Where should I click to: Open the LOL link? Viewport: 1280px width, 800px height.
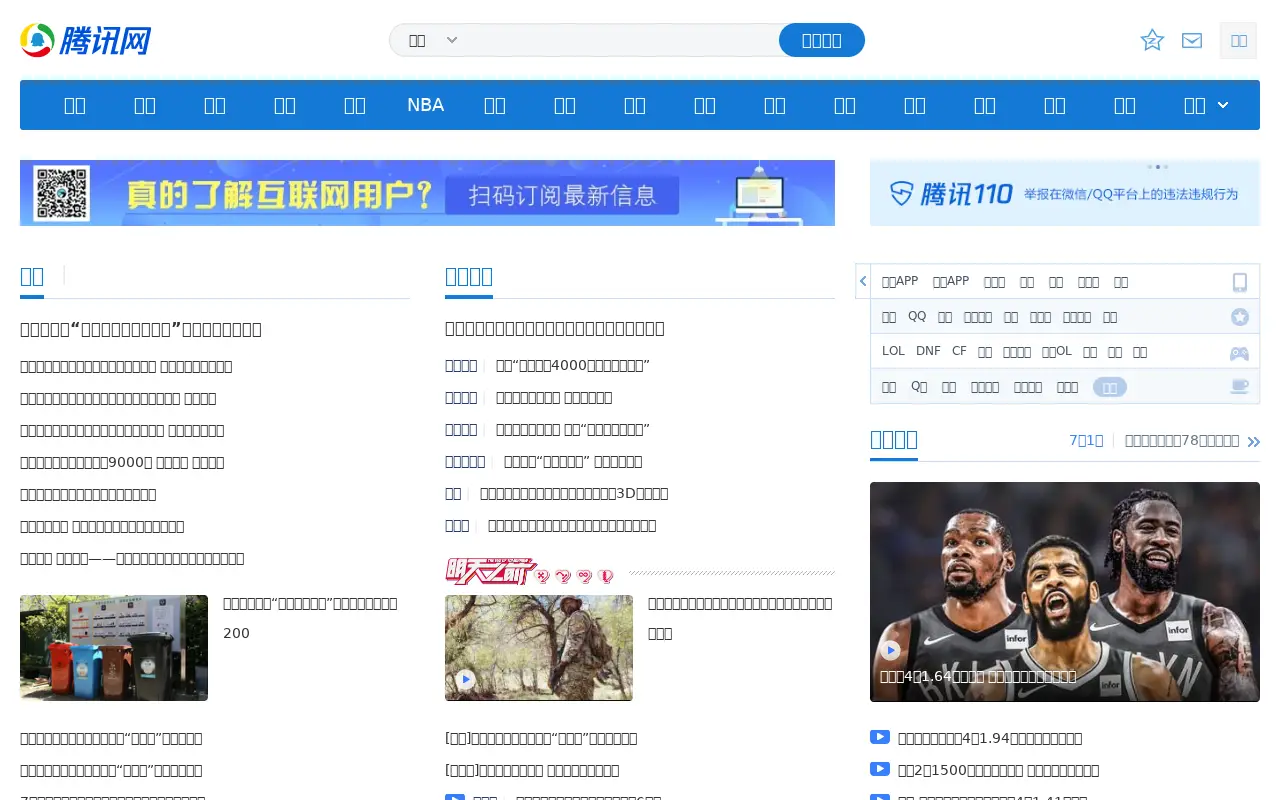pos(893,351)
